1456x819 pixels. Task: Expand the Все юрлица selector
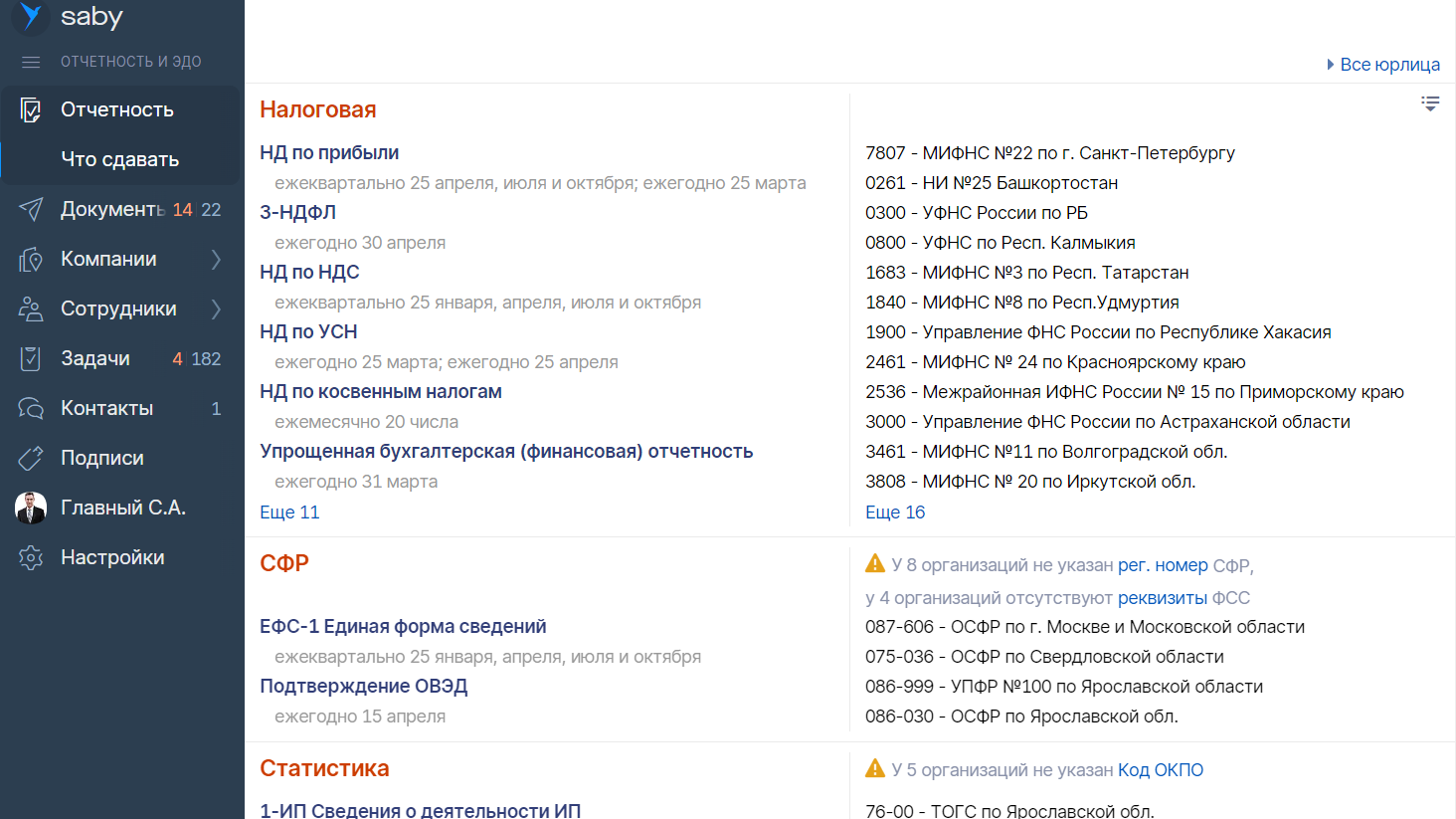tap(1382, 65)
